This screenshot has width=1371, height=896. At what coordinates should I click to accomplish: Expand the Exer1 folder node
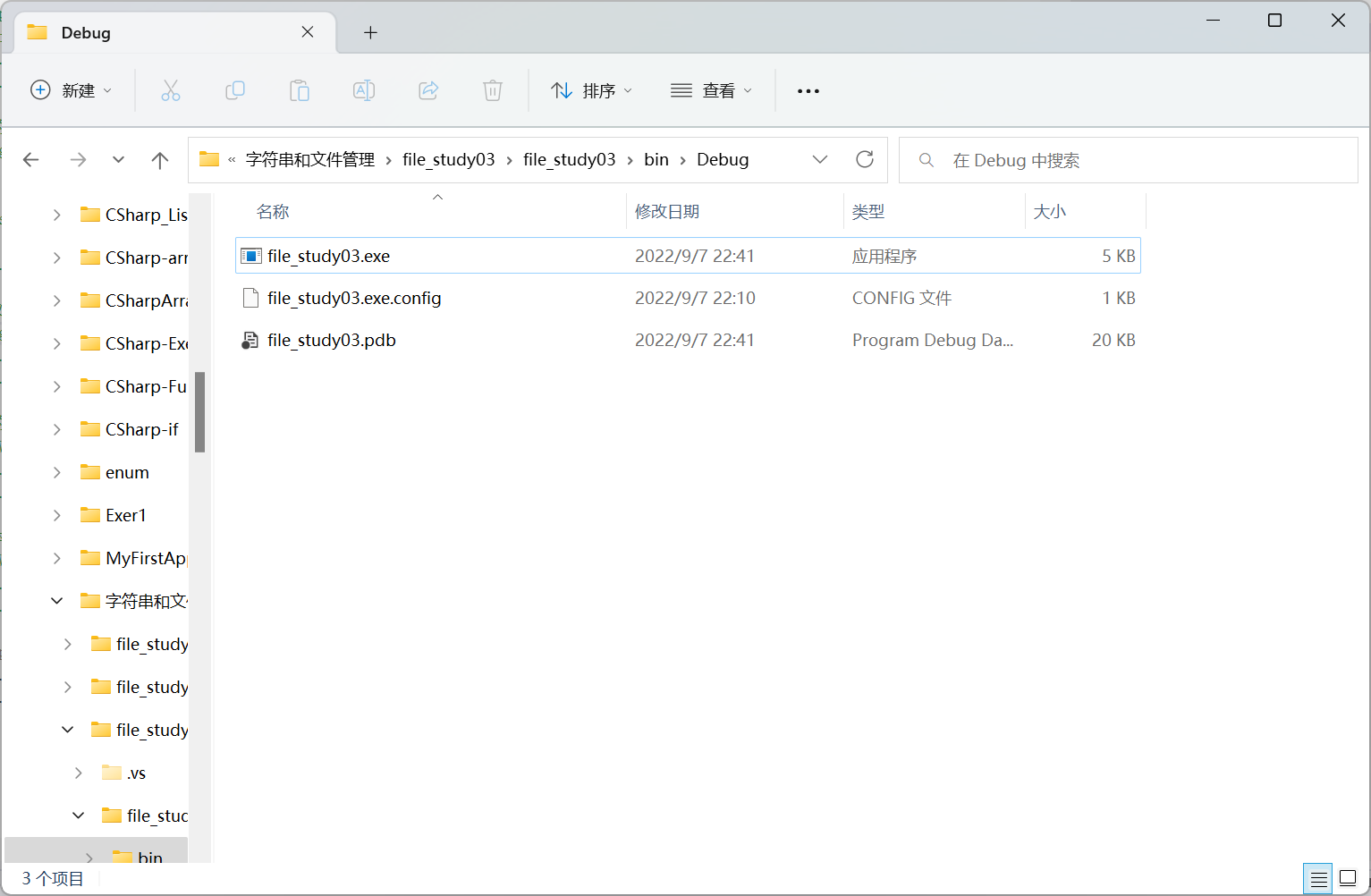tap(56, 515)
